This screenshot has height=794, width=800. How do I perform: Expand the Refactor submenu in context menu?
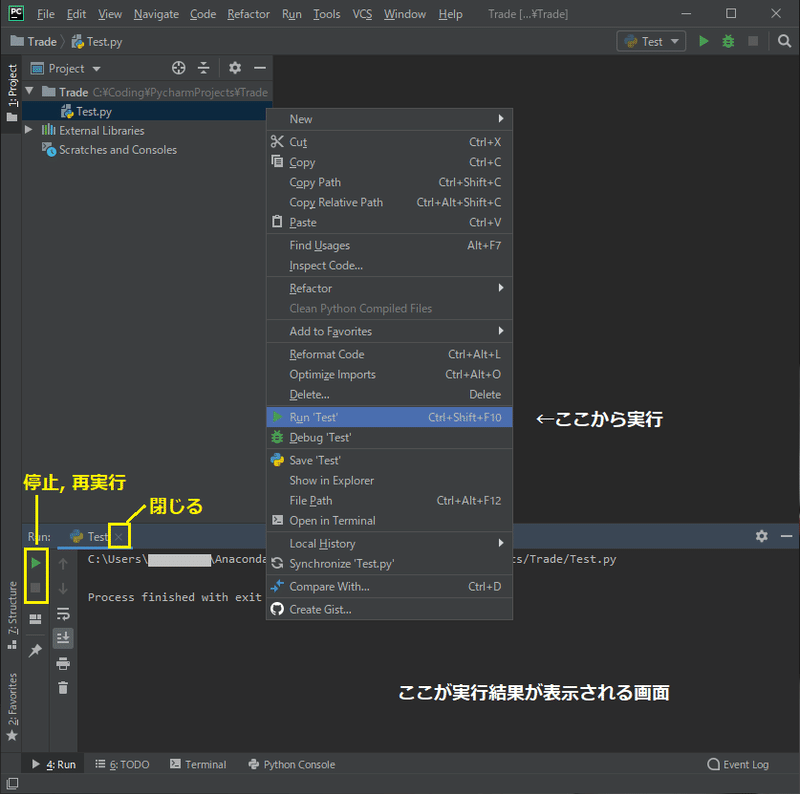[x=389, y=288]
